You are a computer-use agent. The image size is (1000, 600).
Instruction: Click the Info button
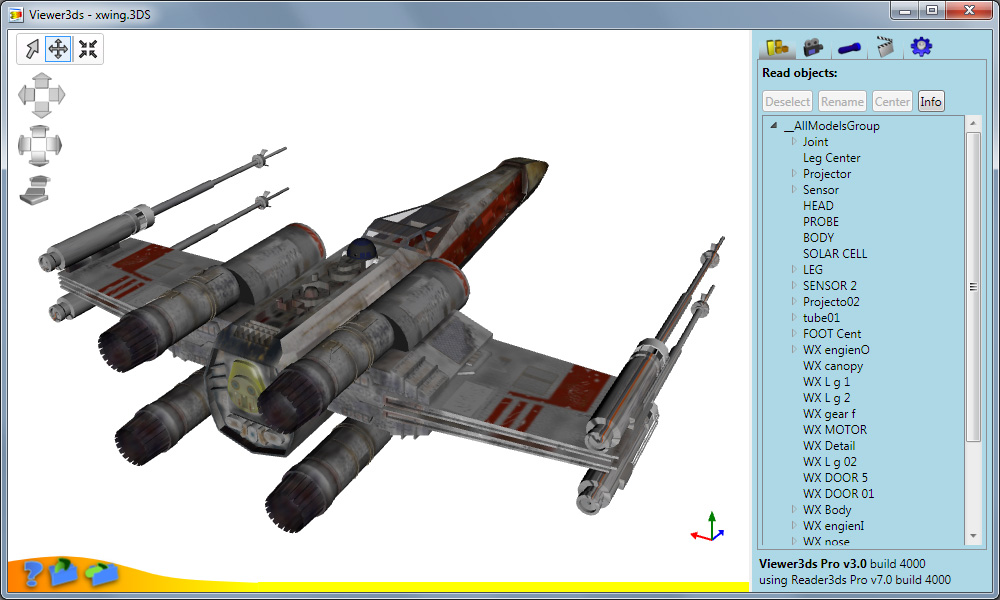[x=930, y=101]
